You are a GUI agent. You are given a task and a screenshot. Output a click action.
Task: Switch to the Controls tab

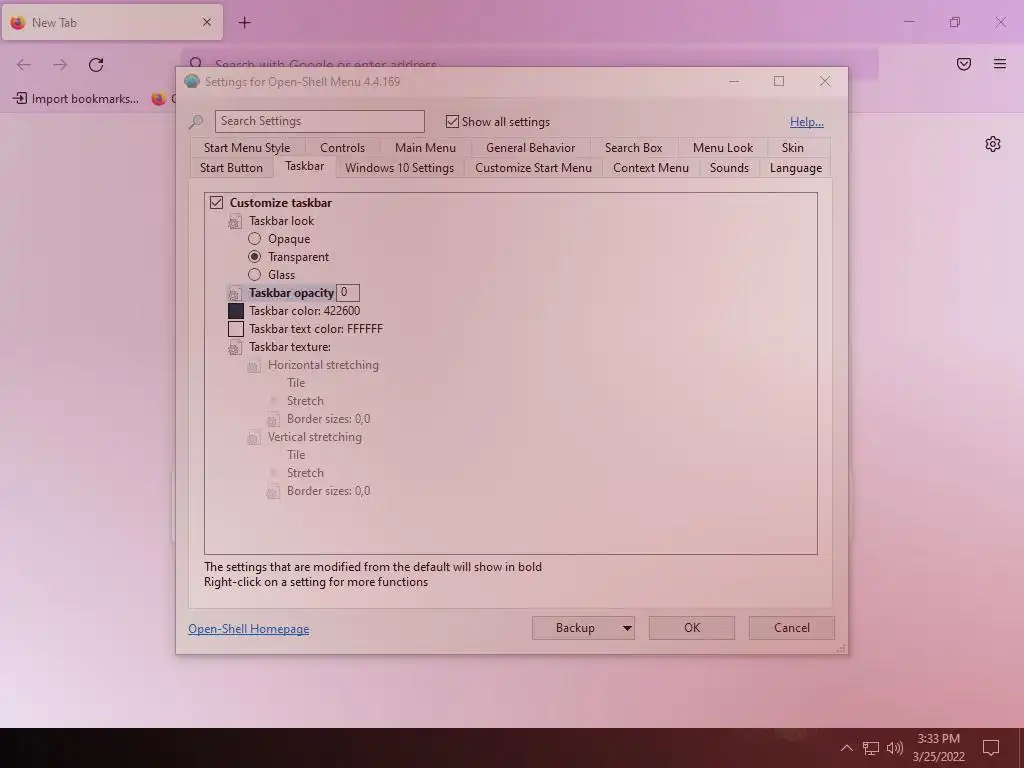tap(342, 148)
